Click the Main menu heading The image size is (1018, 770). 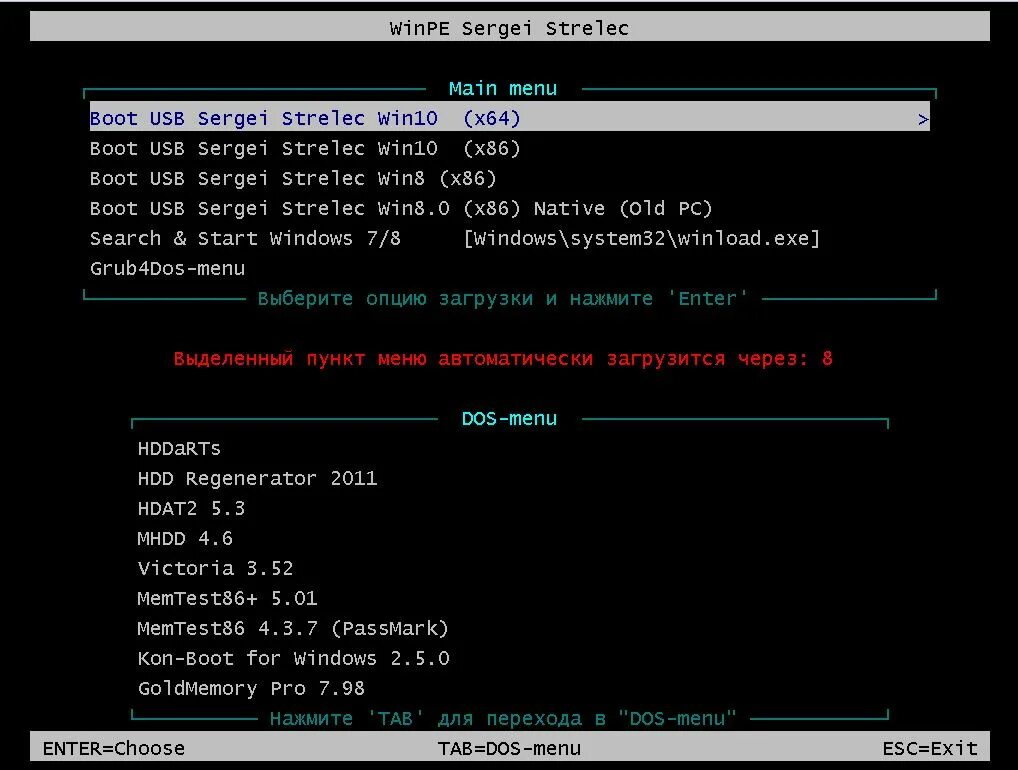coord(503,88)
